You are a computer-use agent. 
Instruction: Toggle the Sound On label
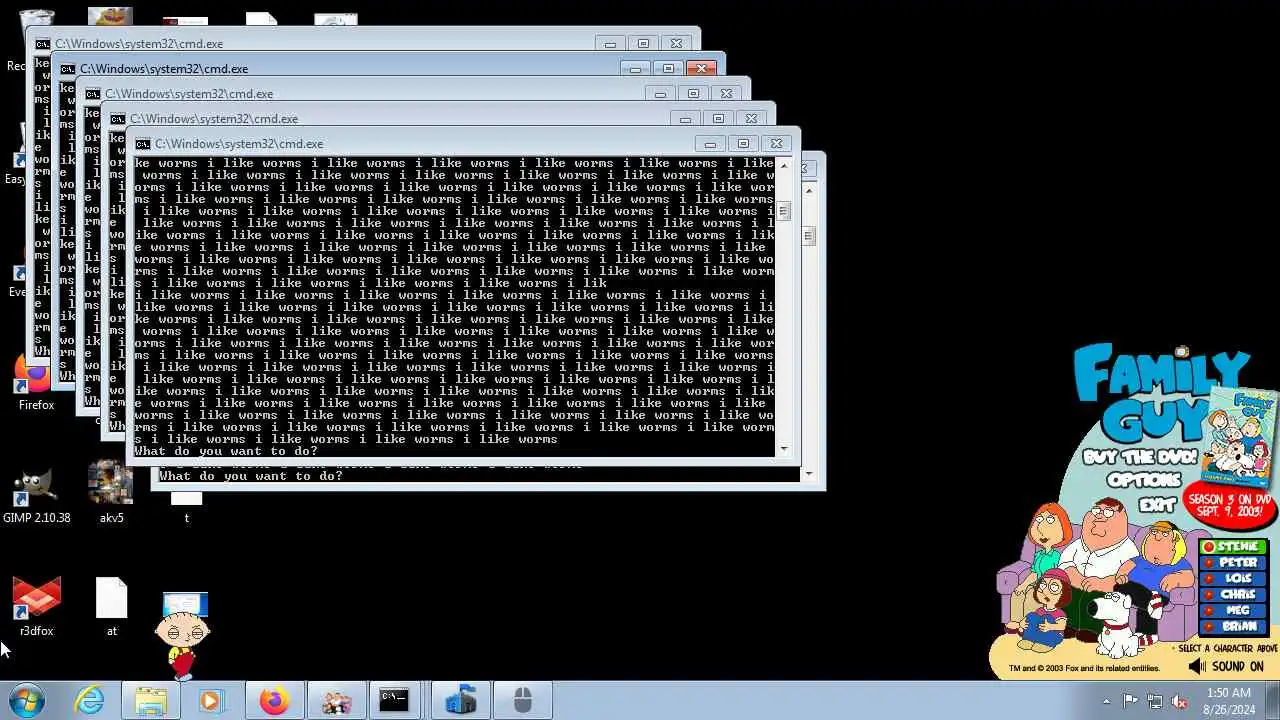(x=1237, y=666)
